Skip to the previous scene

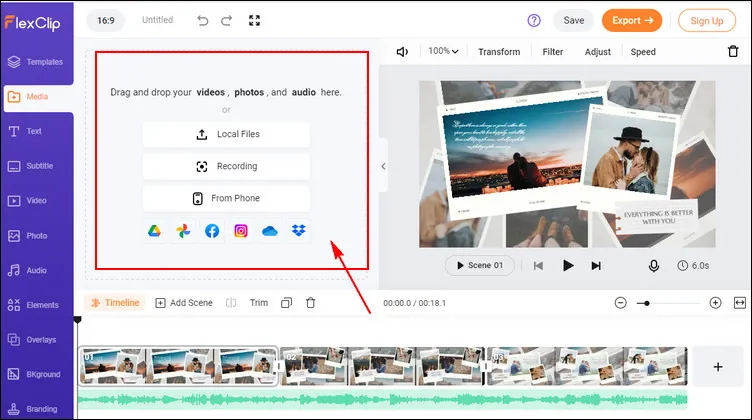coord(538,266)
